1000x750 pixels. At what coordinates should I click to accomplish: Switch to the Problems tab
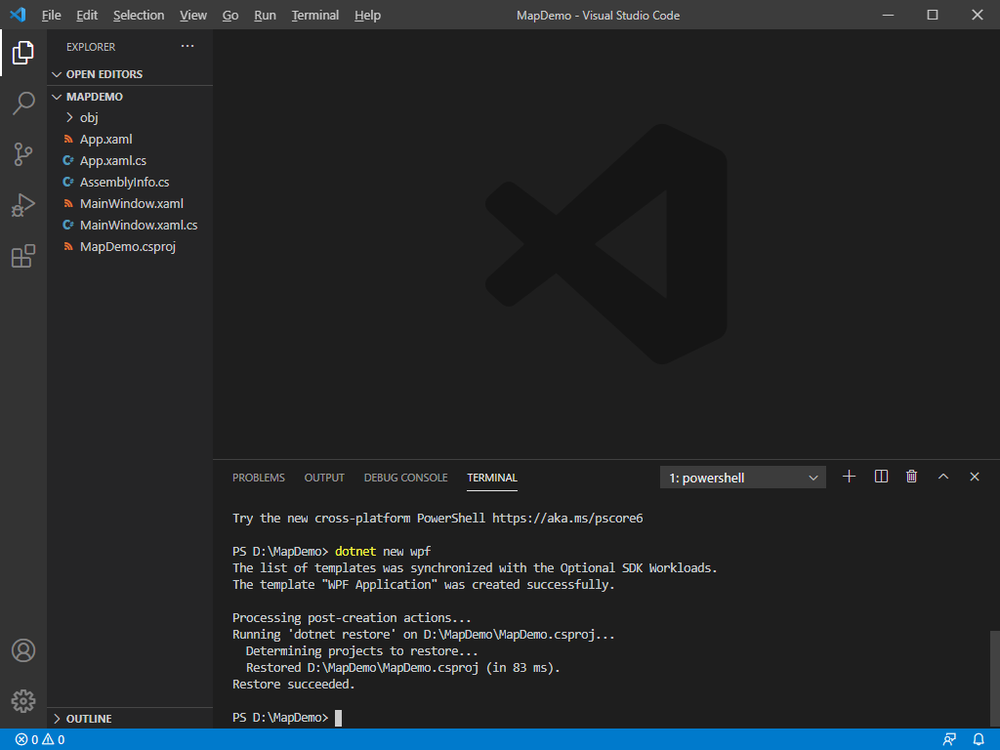pos(258,478)
